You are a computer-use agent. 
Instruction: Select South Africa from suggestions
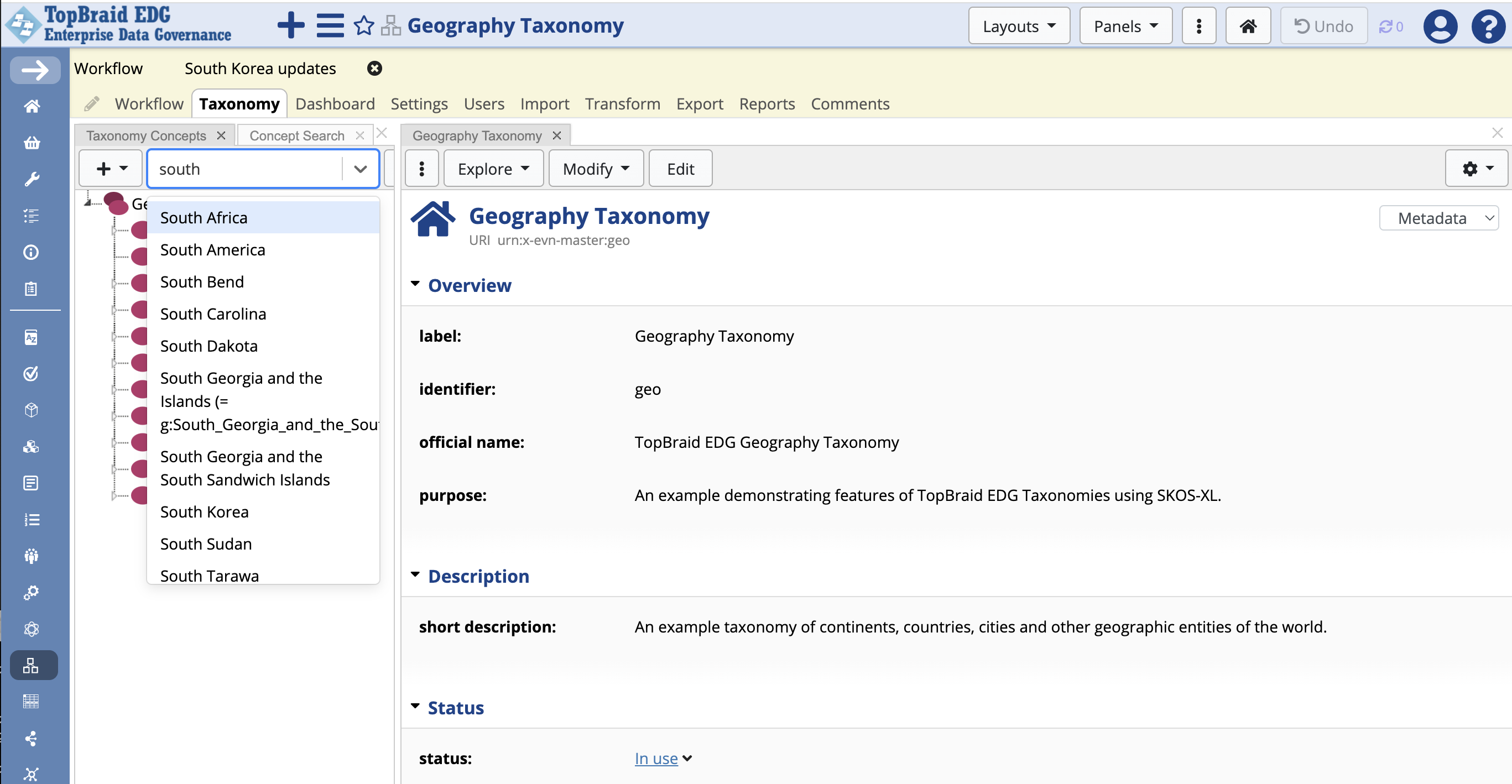263,218
